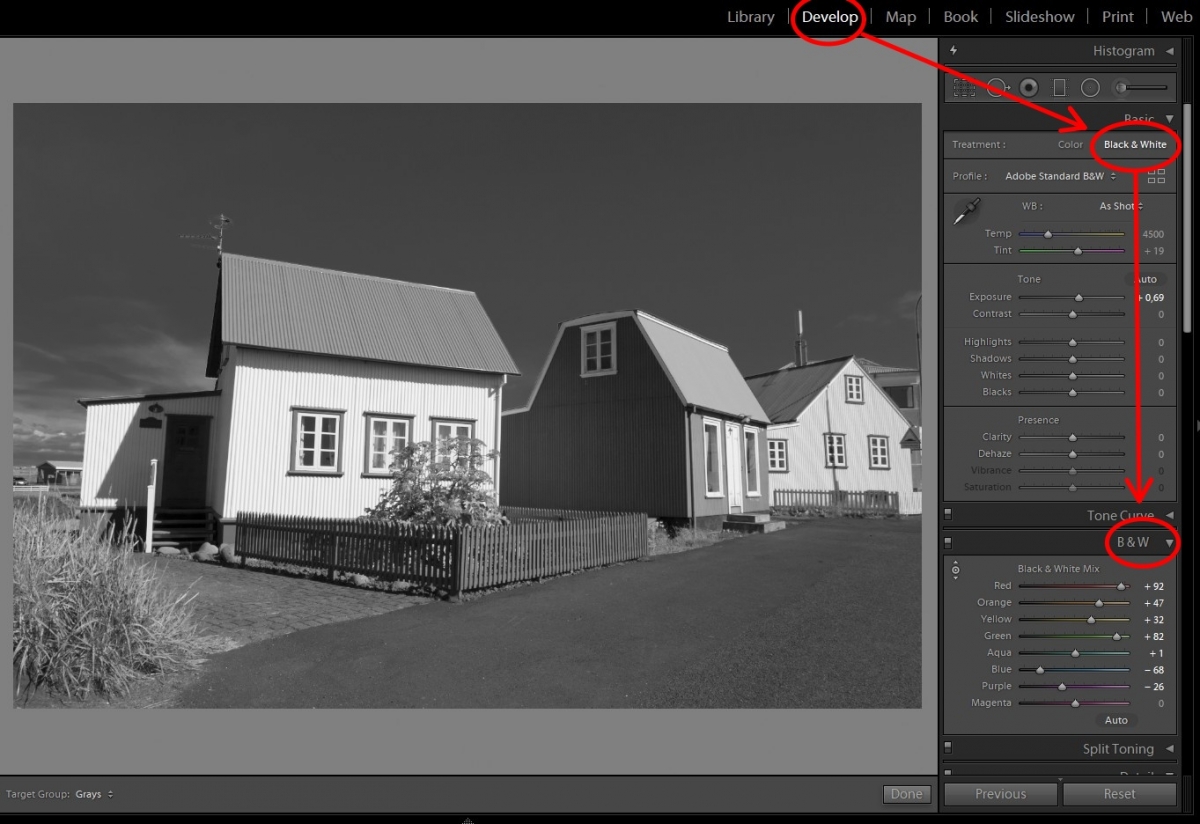Disable the Split Toning panel switch
Image resolution: width=1200 pixels, height=824 pixels.
(x=948, y=748)
